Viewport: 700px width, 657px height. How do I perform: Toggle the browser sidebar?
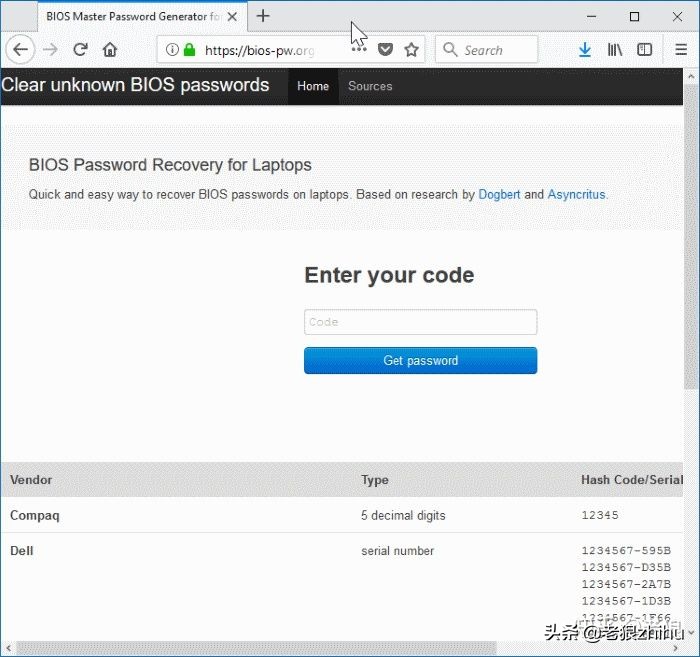pyautogui.click(x=645, y=50)
